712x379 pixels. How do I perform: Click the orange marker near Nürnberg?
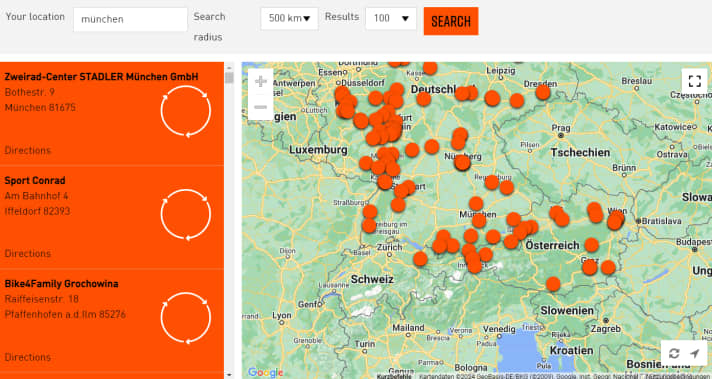pyautogui.click(x=462, y=162)
